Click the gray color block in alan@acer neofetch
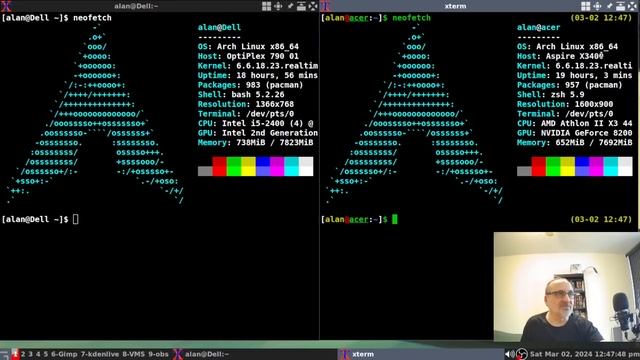 (x=524, y=171)
